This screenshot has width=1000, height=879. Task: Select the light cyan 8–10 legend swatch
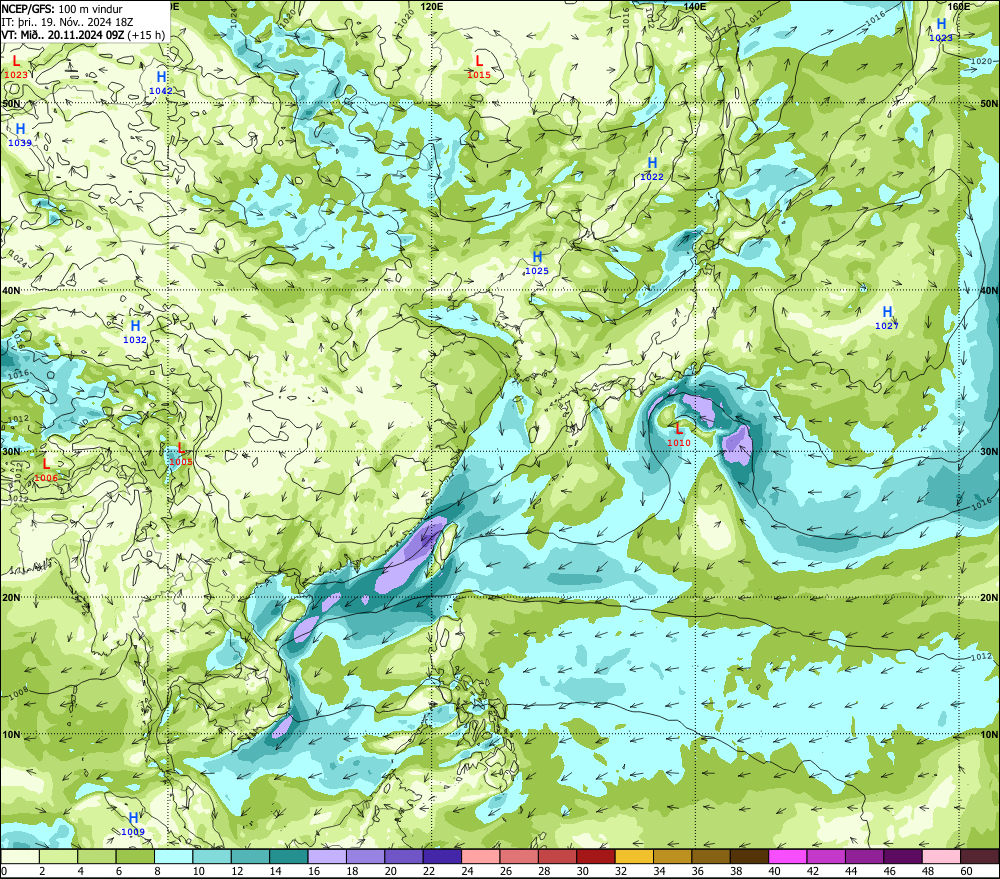point(173,856)
